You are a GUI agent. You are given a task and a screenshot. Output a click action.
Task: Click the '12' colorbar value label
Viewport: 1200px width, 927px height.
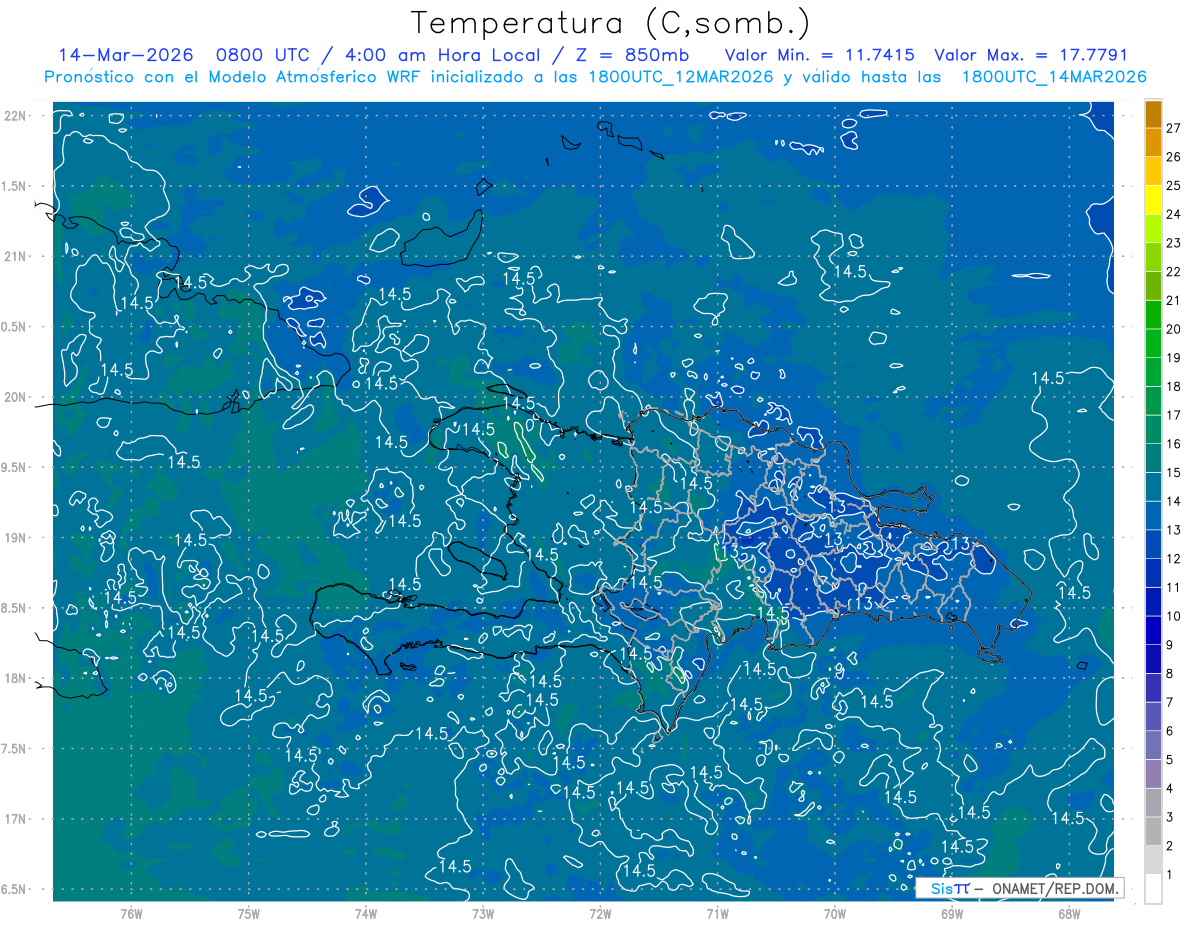coord(1174,558)
